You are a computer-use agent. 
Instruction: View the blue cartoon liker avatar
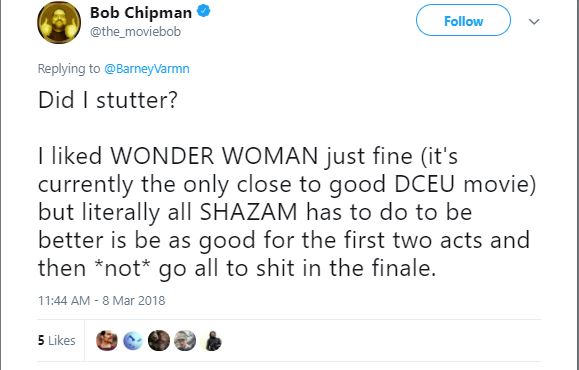click(x=133, y=340)
